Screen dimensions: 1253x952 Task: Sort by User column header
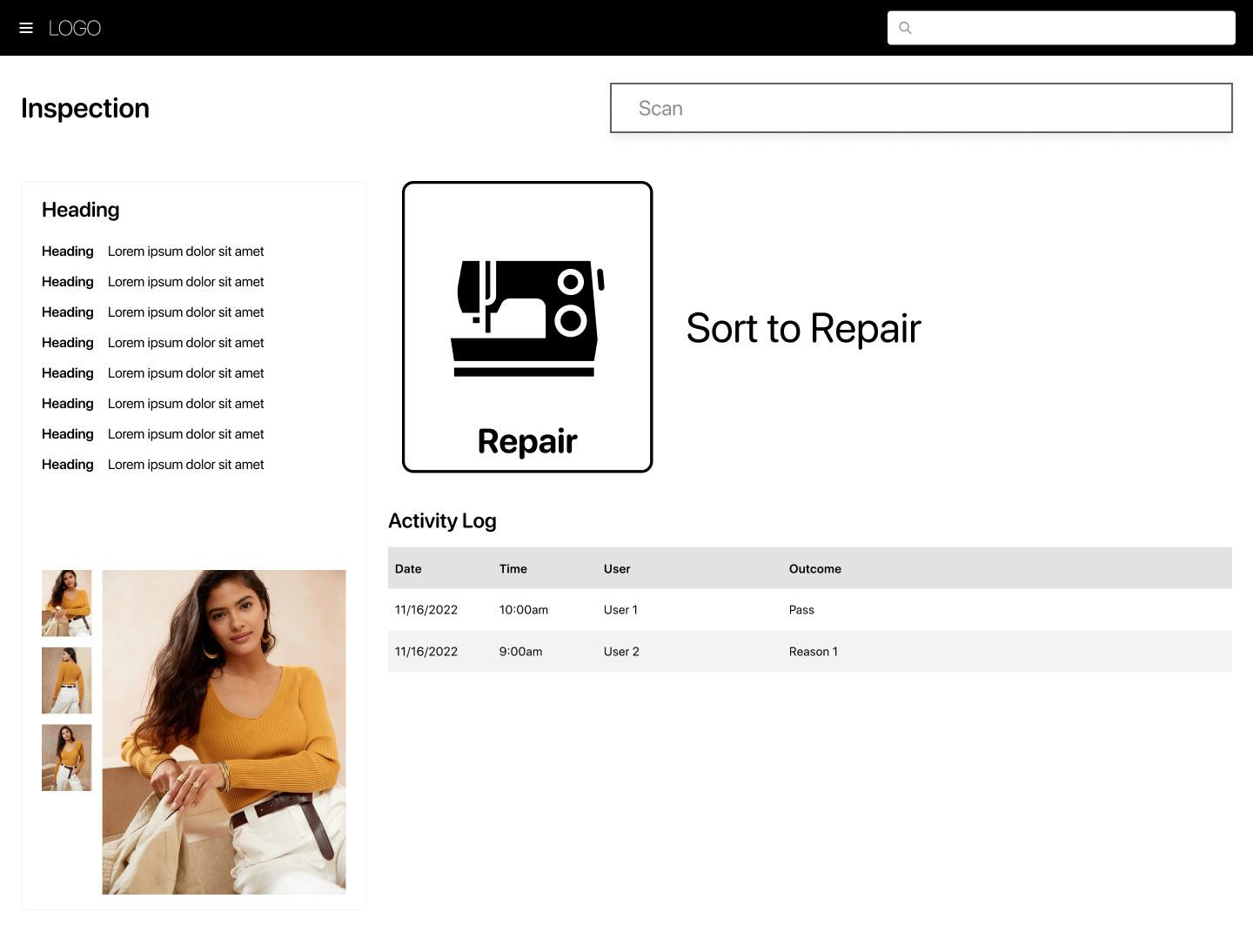[x=617, y=569]
